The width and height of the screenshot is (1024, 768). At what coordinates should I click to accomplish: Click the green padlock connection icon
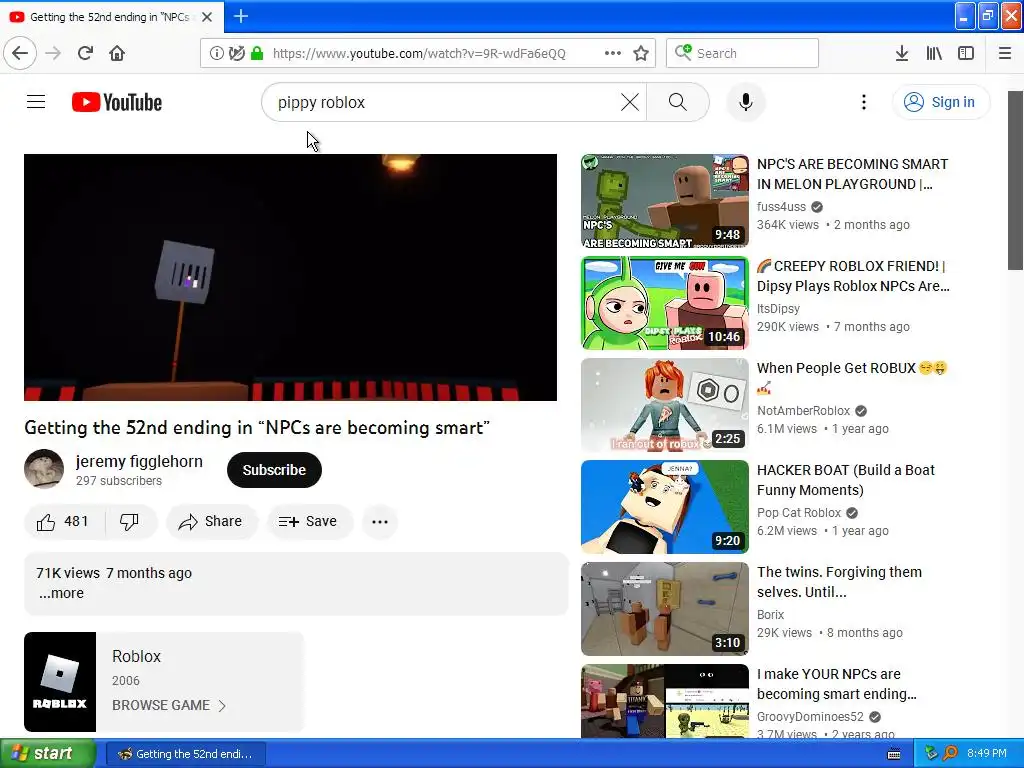(x=257, y=53)
